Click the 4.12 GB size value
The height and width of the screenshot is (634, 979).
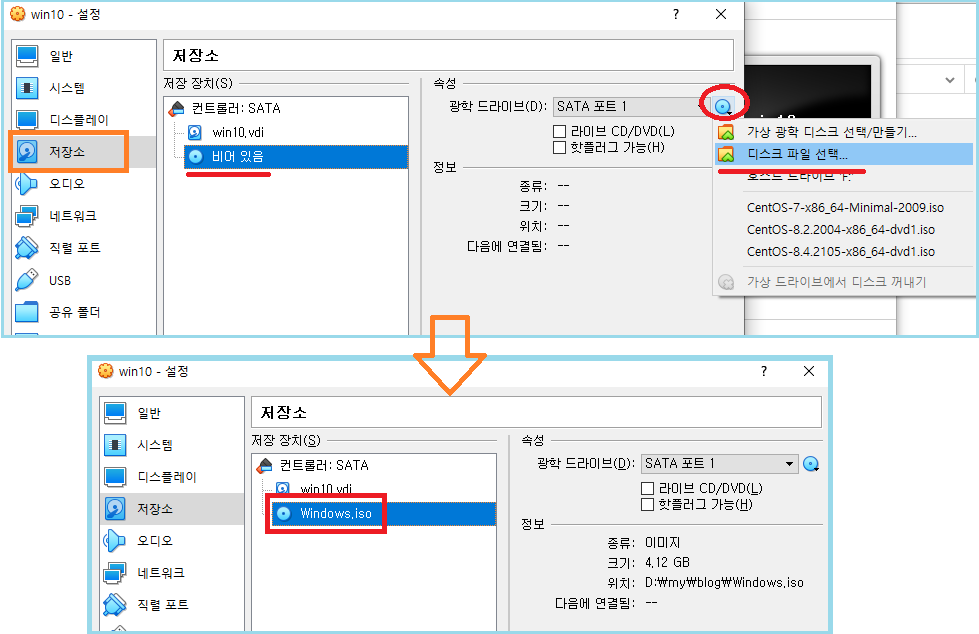coord(667,563)
